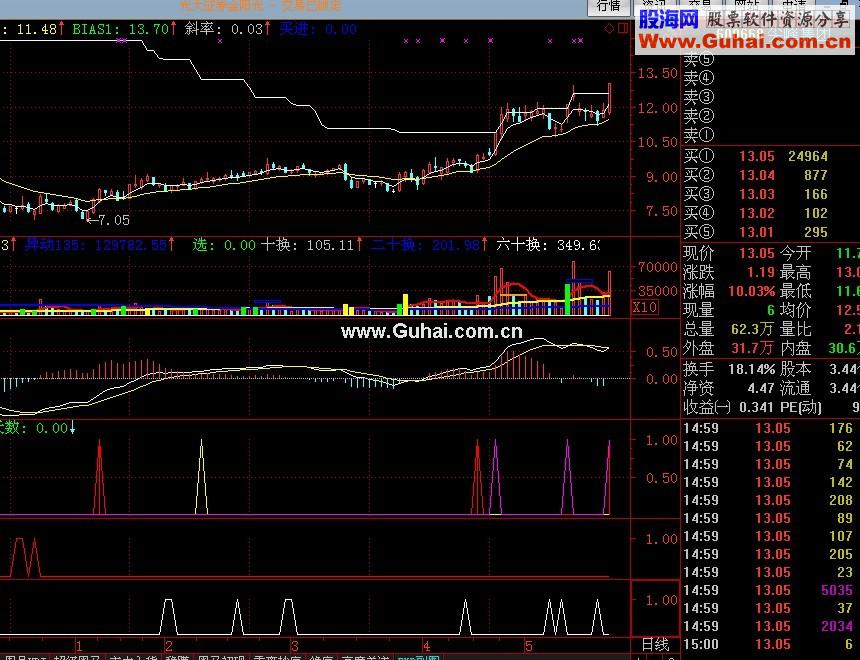This screenshot has width=860, height=660.
Task: Select the 卖① ask row label
Action: click(699, 134)
